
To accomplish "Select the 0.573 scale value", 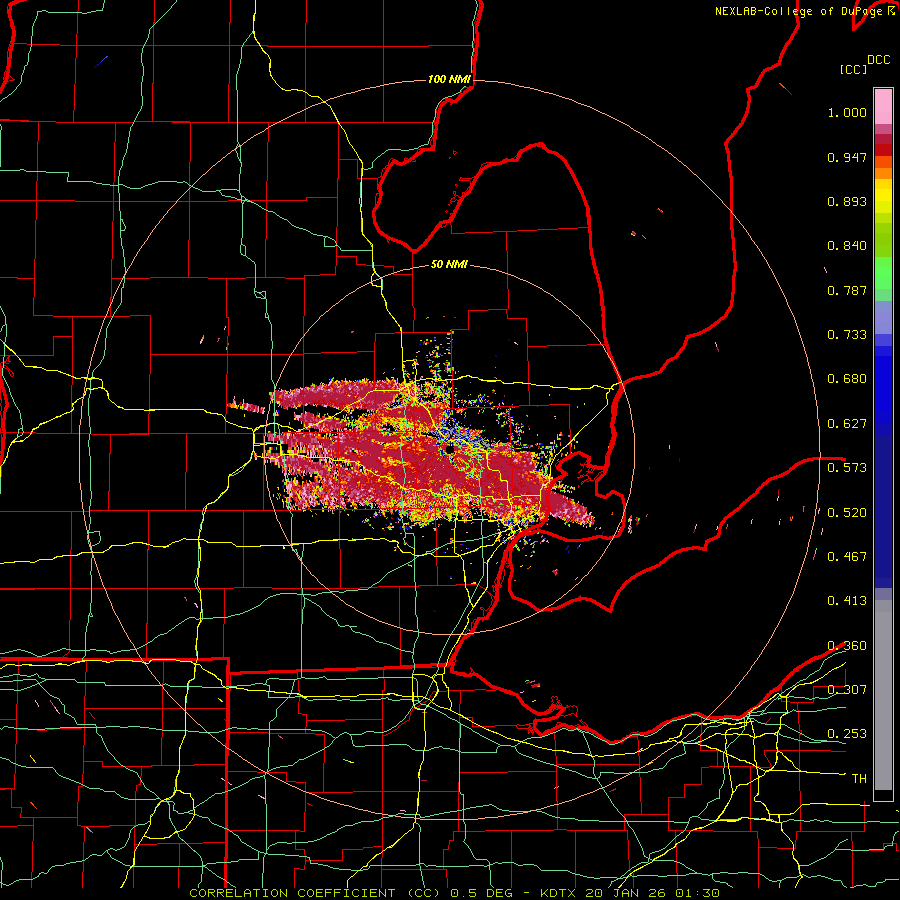I will pyautogui.click(x=847, y=468).
